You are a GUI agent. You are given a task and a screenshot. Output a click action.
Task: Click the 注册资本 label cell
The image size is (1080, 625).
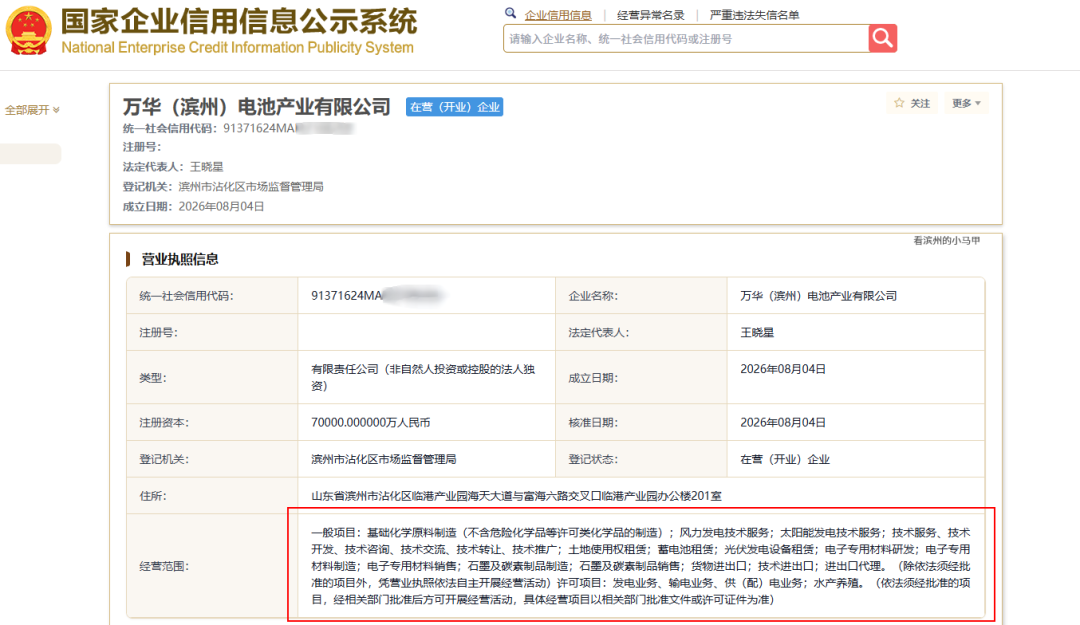tap(212, 422)
